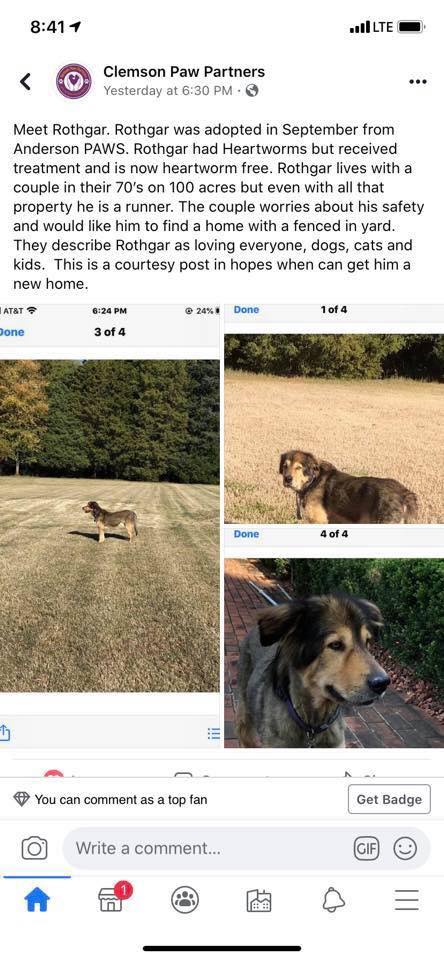
Task: Tap the "Yesterday at 6:30 PM" timestamp
Action: (168, 91)
